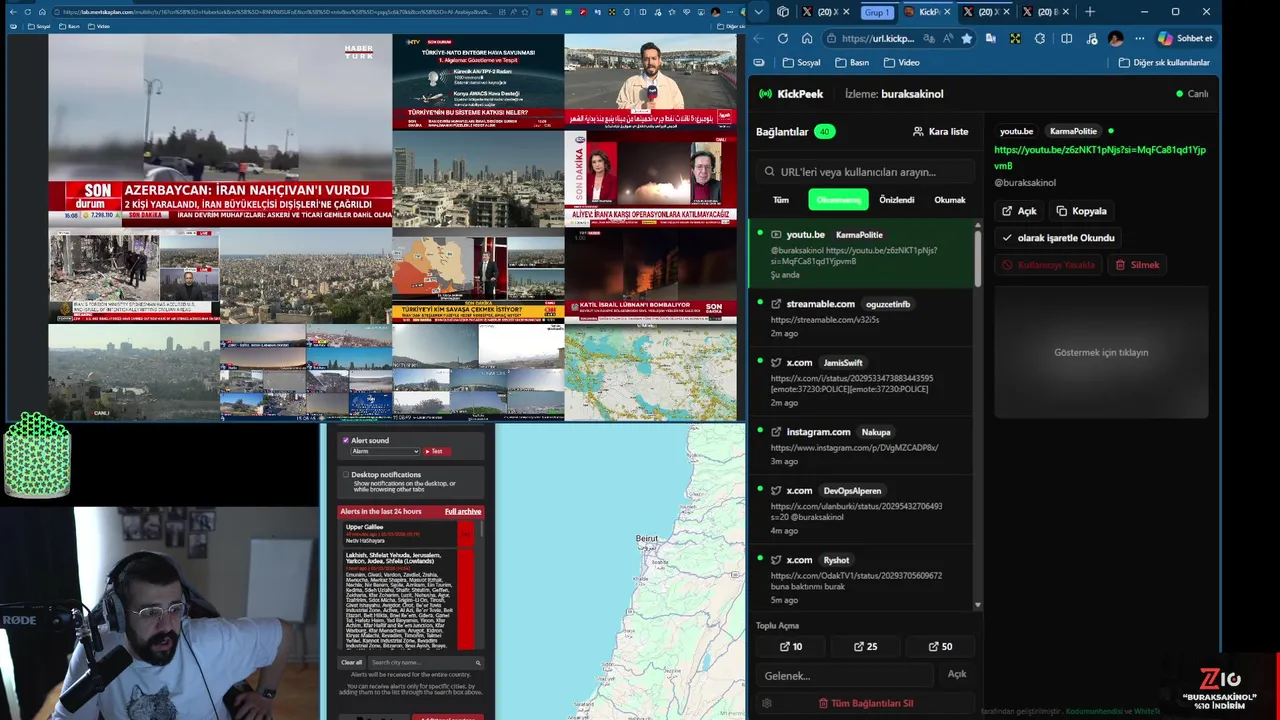
Task: Switch to the KickPeek tab
Action: 926,12
